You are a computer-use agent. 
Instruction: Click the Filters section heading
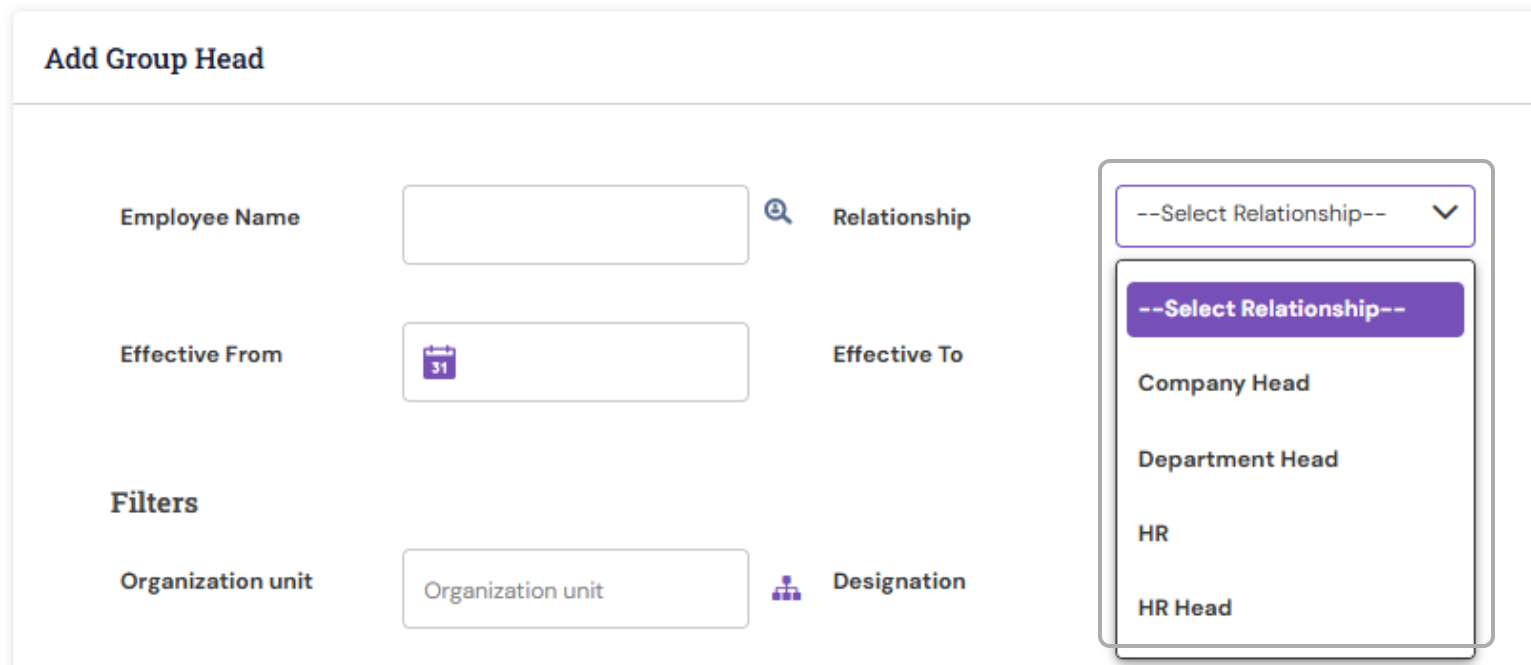click(154, 502)
